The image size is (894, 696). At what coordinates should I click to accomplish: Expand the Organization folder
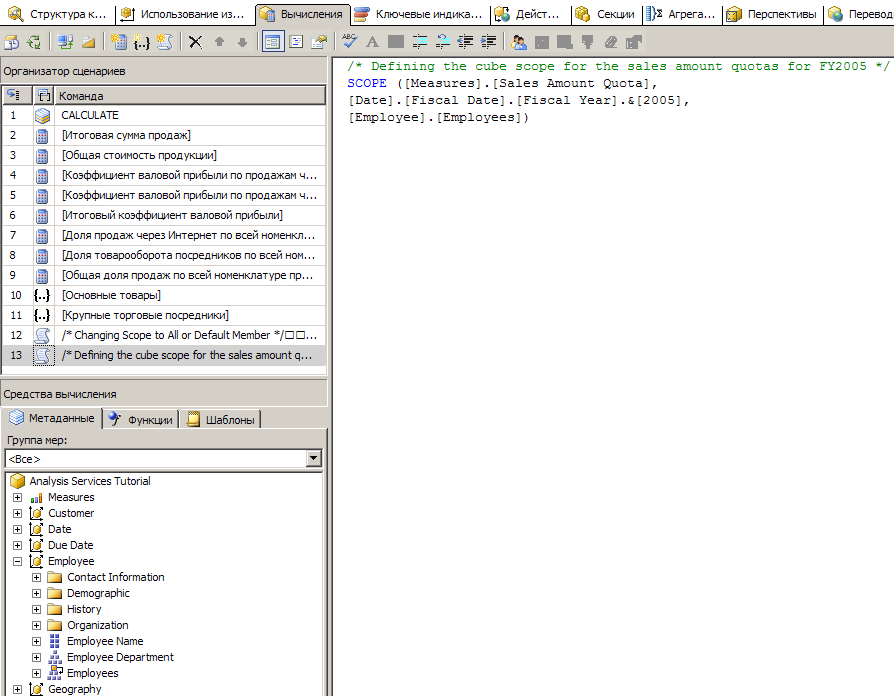(36, 625)
